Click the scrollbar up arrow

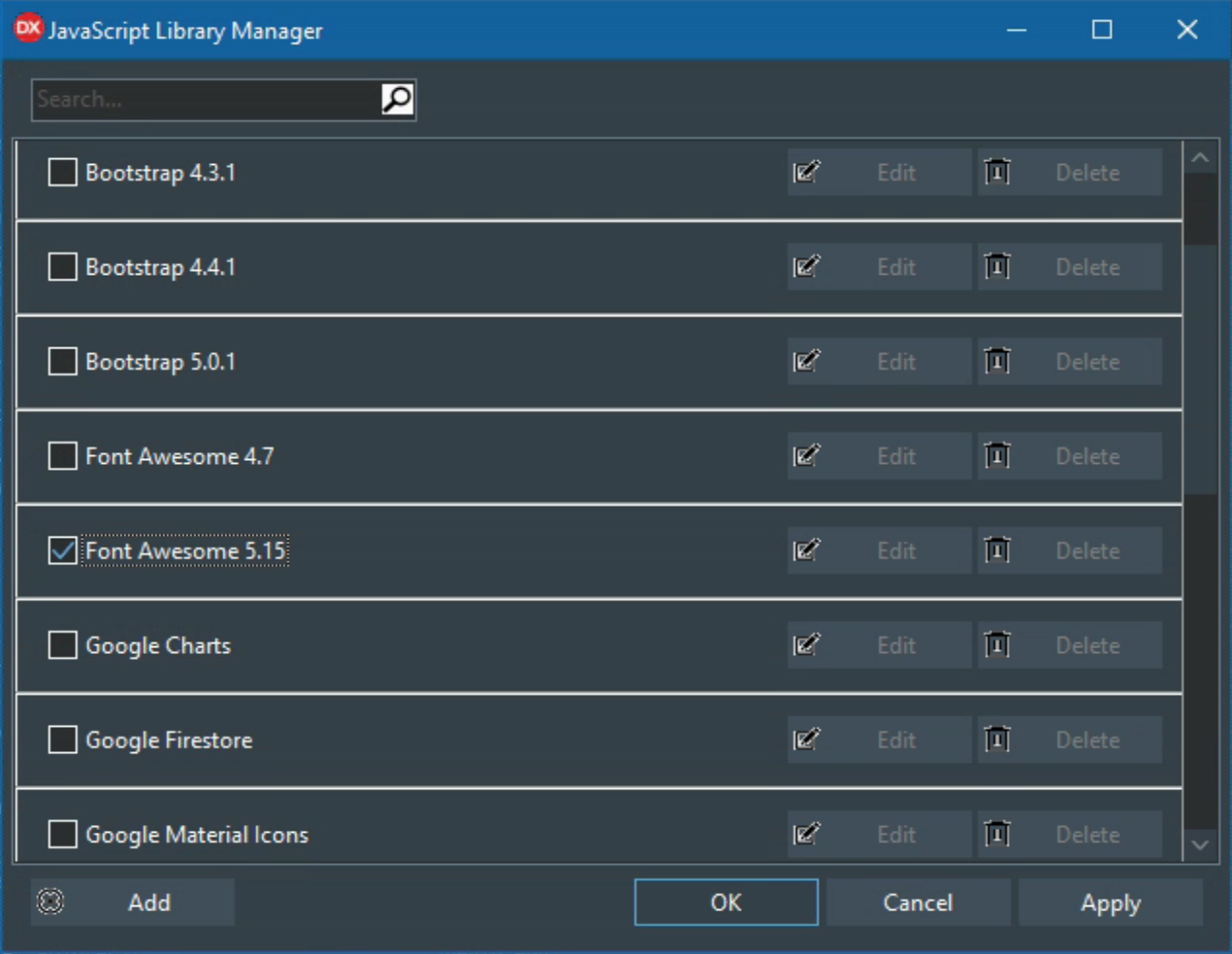[1200, 157]
